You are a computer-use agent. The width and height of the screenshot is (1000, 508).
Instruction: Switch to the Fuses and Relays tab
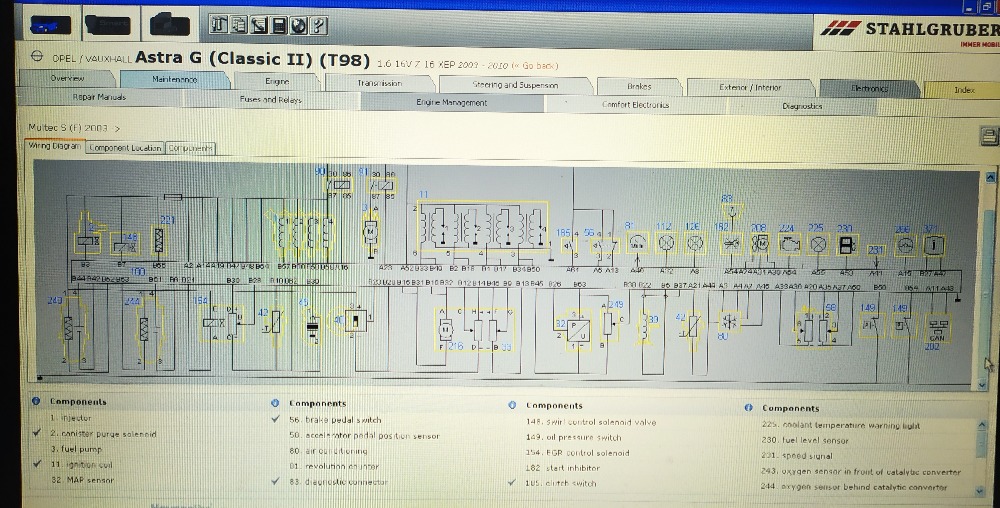pos(270,100)
